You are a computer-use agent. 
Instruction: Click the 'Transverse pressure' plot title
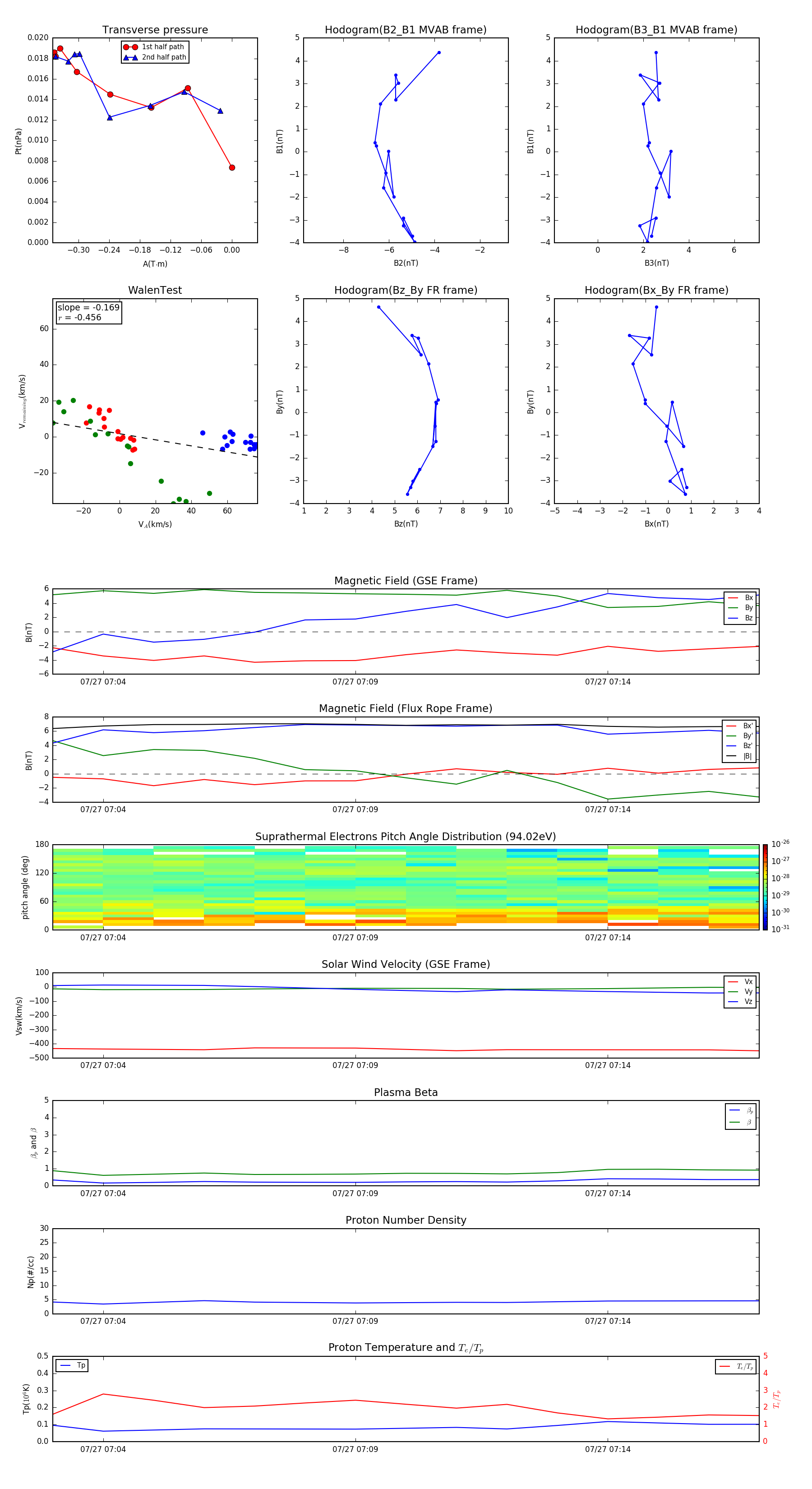[155, 30]
